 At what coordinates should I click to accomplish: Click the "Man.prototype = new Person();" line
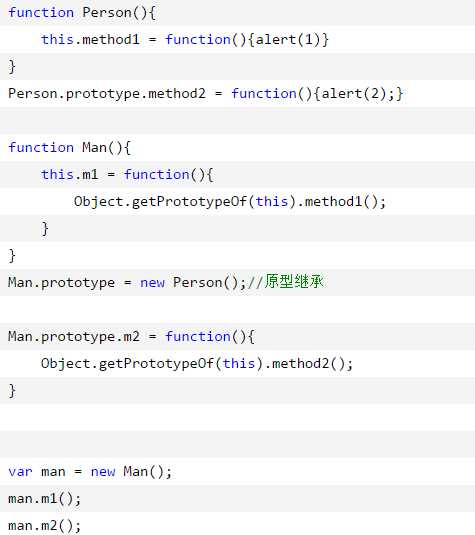tap(127, 283)
